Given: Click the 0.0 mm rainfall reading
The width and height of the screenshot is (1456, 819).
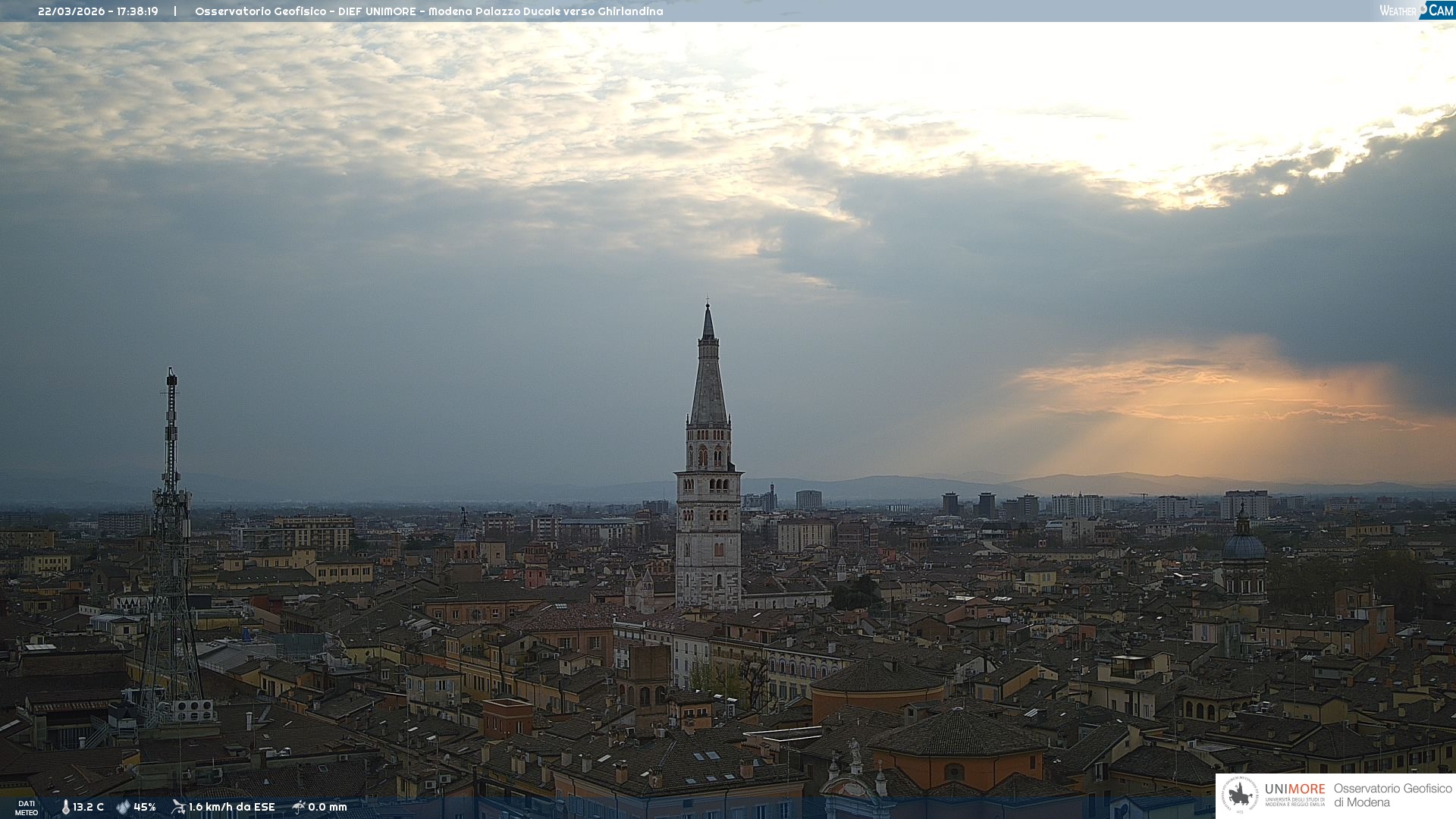Looking at the screenshot, I should (x=327, y=807).
